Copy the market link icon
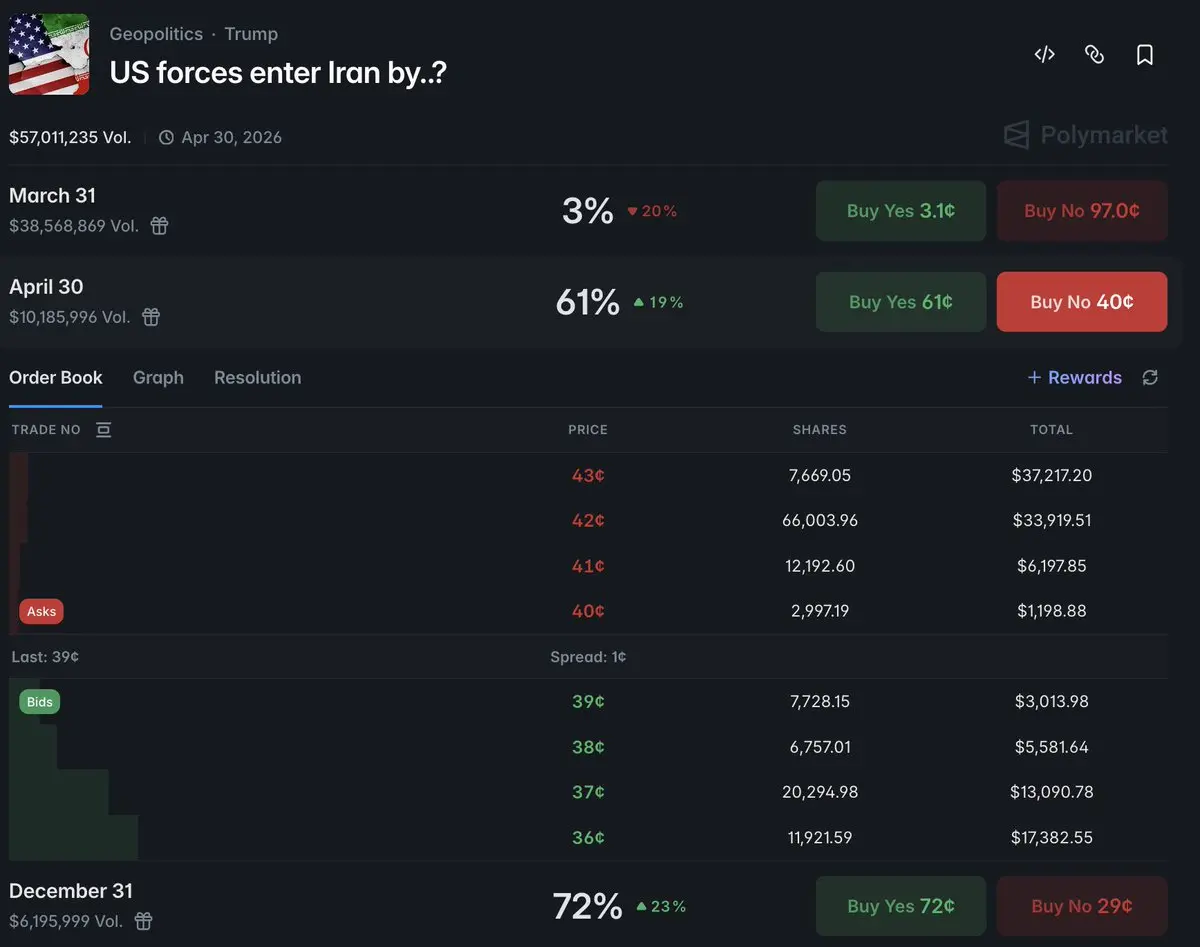 pyautogui.click(x=1094, y=55)
